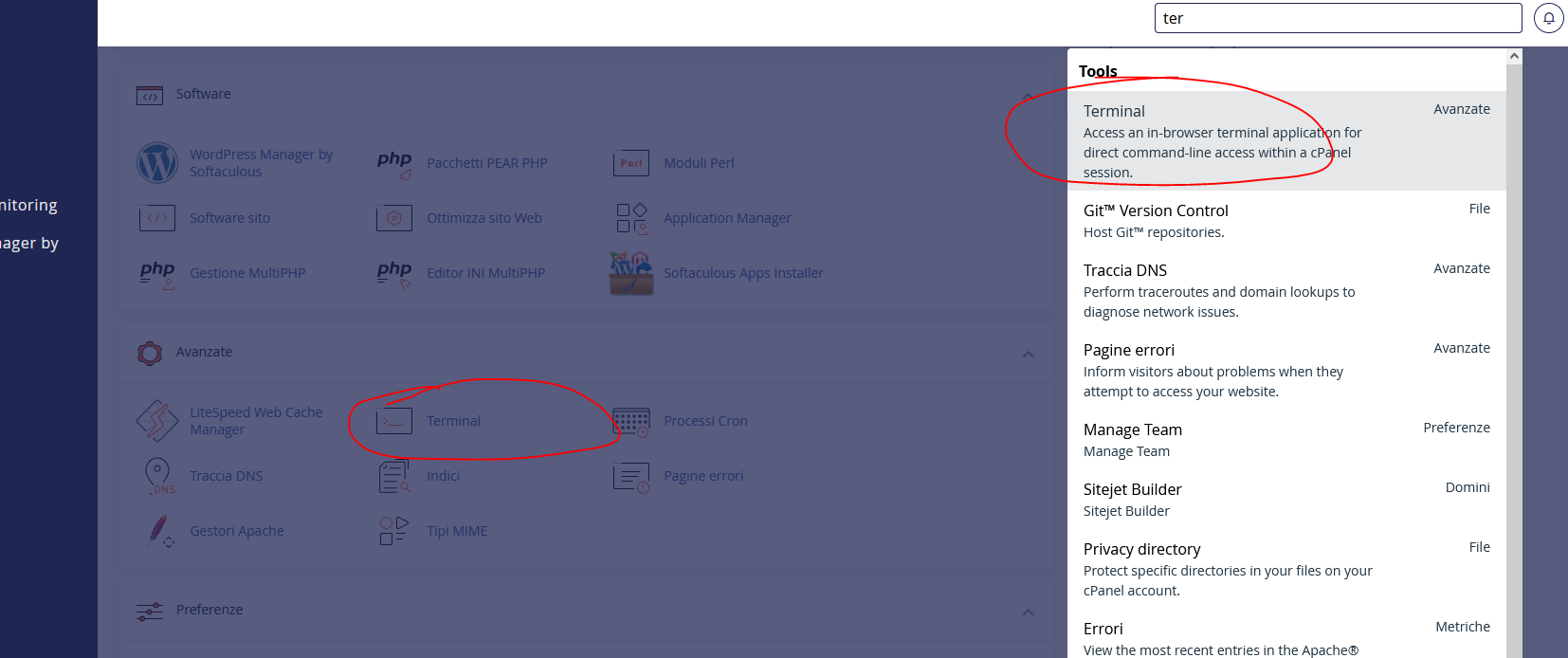Open Software sito link
This screenshot has height=658, width=1568.
[229, 218]
